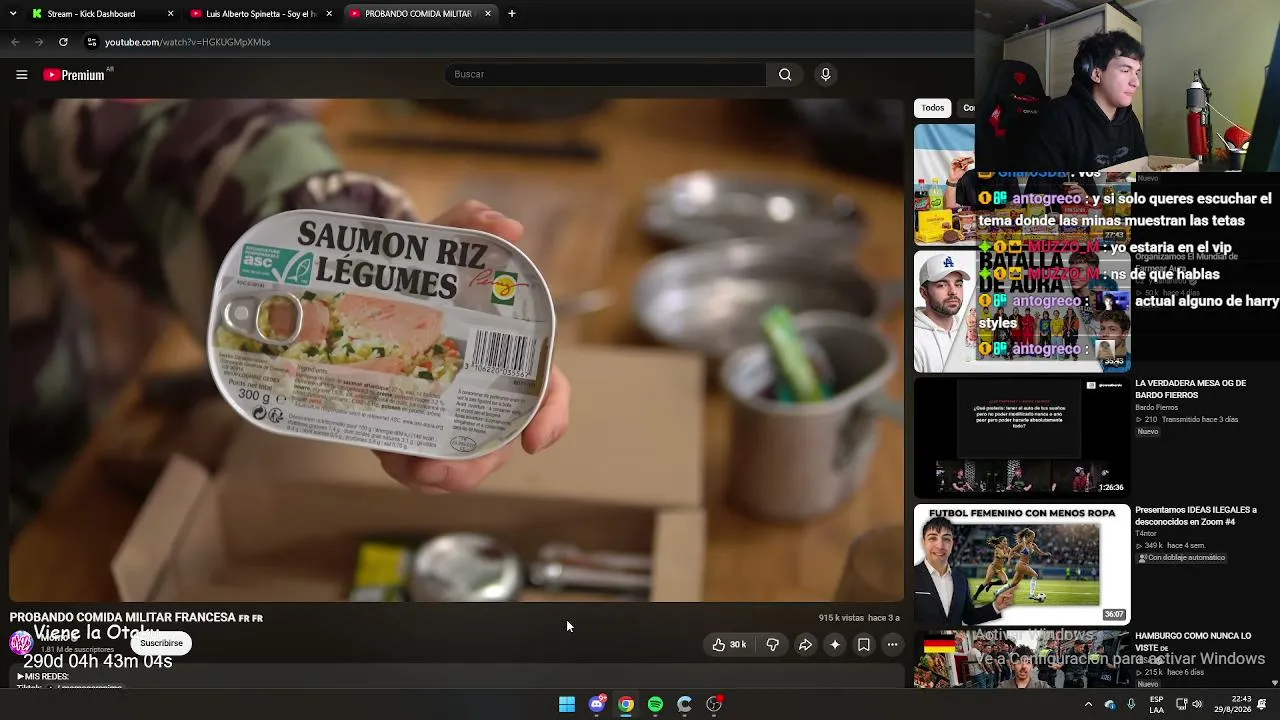Screen dimensions: 1280x720
Task: Open more actions three-dot menu
Action: [x=893, y=645]
